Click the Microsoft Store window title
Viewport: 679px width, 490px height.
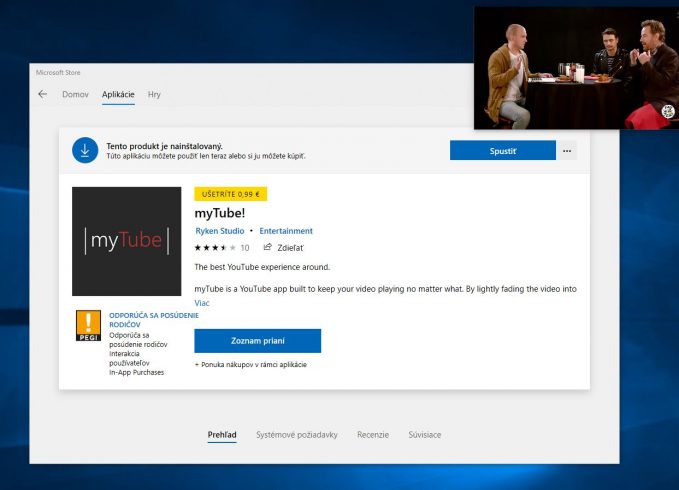point(58,72)
